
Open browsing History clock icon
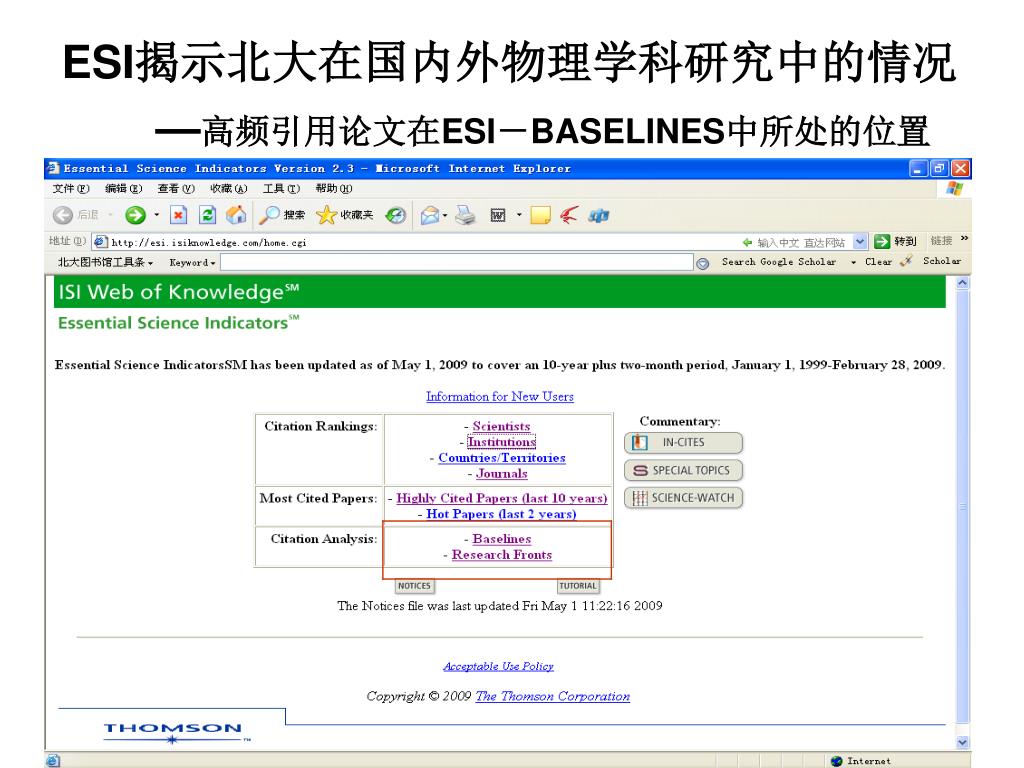395,215
